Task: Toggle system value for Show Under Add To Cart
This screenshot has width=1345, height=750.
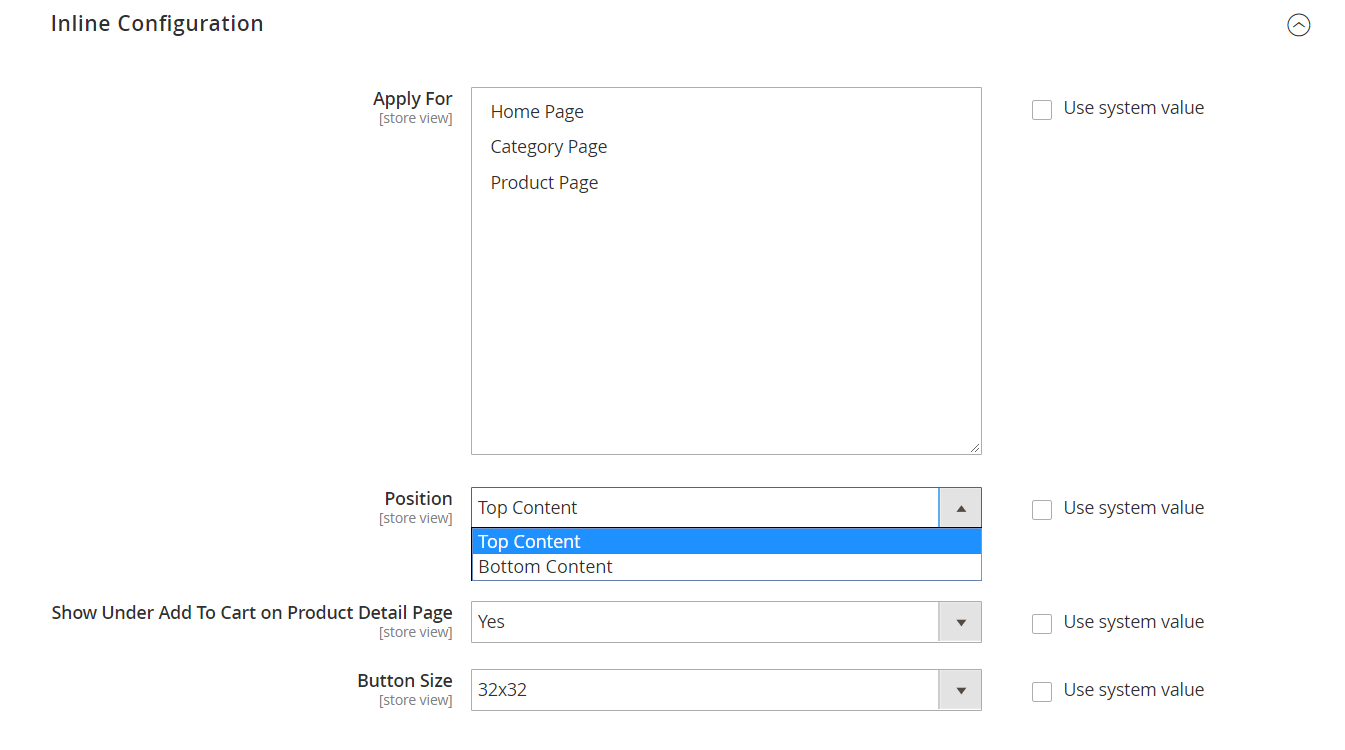Action: (x=1042, y=624)
